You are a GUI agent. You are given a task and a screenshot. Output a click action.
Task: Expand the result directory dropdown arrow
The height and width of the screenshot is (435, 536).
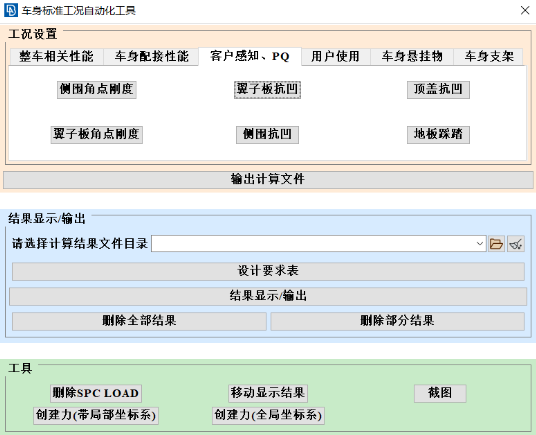(x=480, y=244)
